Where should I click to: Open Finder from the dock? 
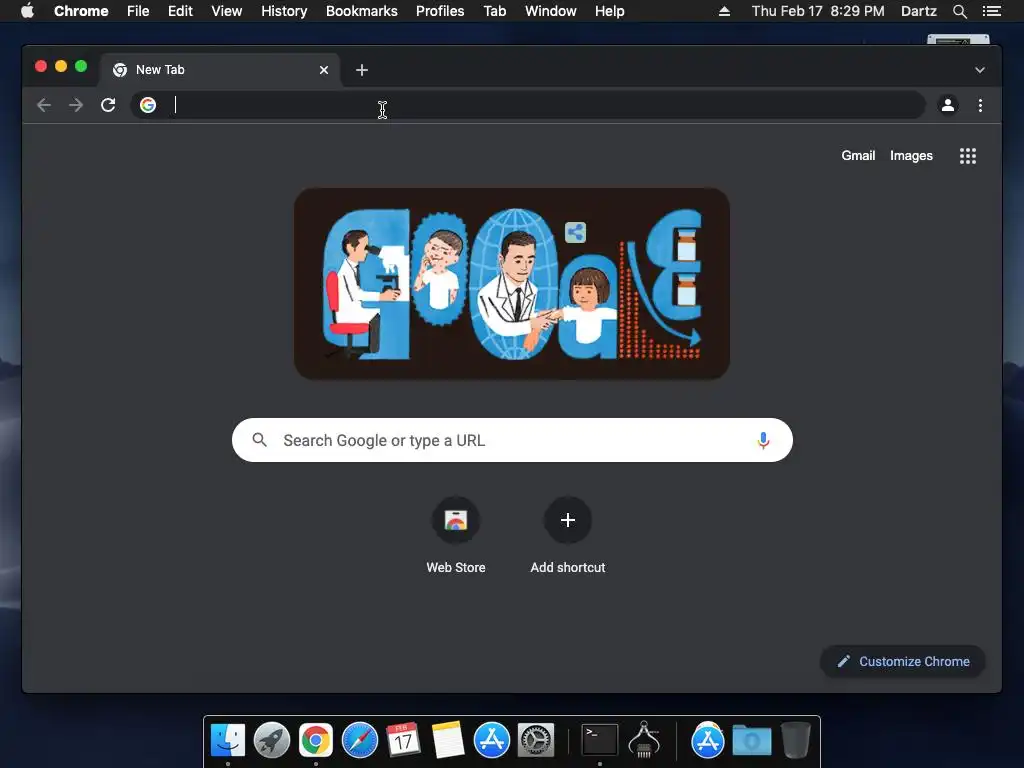tap(228, 741)
